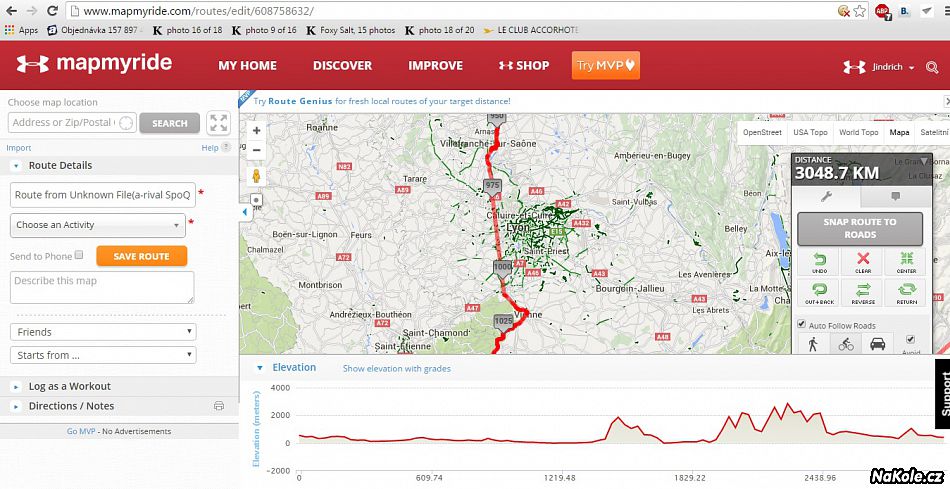950x489 pixels.
Task: Expand Log as a Workout section
Action: click(16, 387)
